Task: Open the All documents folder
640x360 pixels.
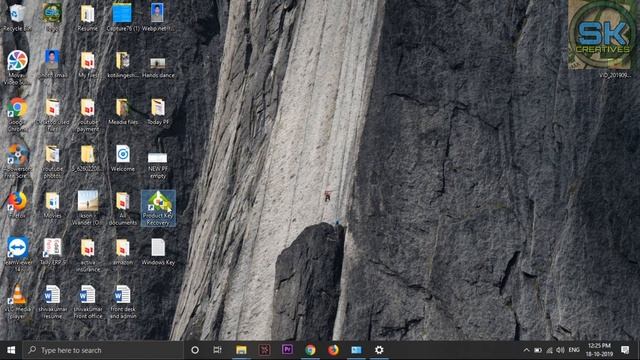Action: pos(122,208)
